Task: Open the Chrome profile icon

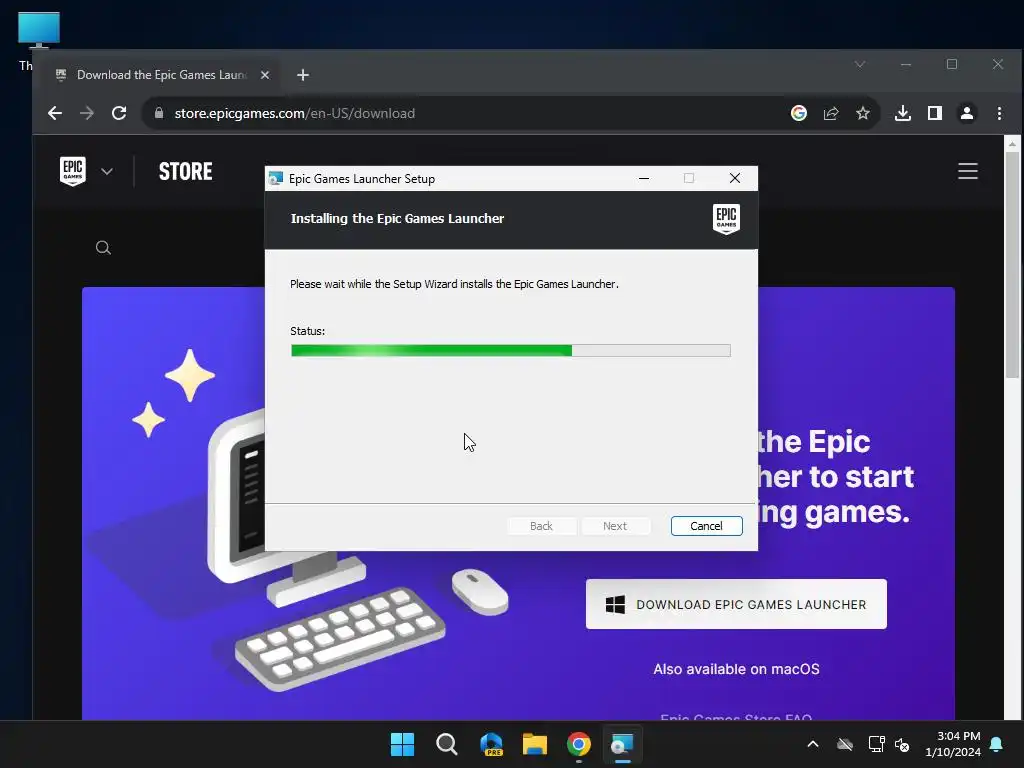Action: [x=967, y=113]
